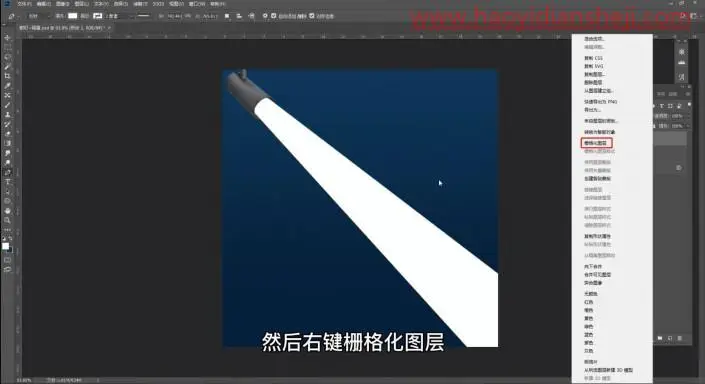This screenshot has height=384, width=705.
Task: Select the Crop tool
Action: pos(7,76)
